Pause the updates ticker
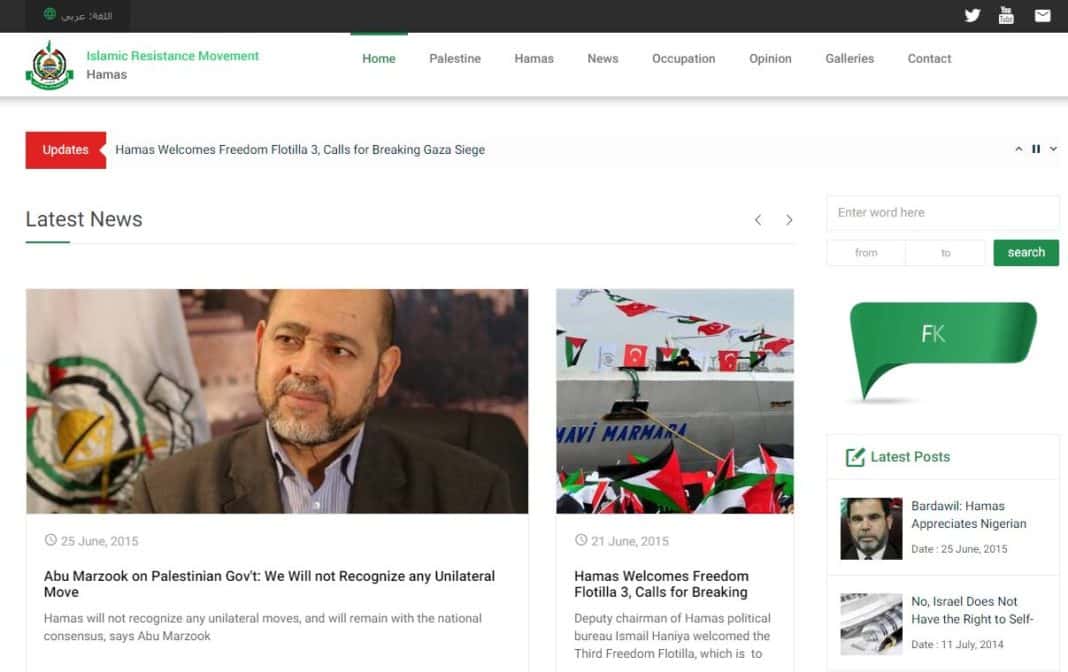 coord(1036,149)
